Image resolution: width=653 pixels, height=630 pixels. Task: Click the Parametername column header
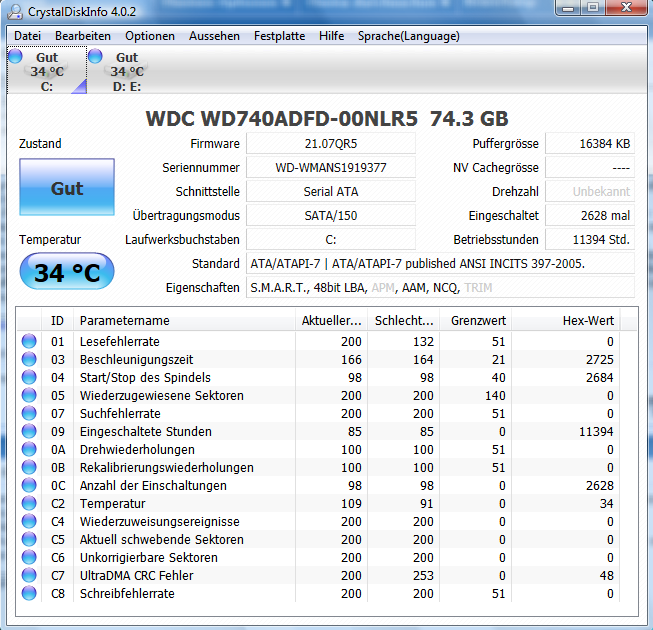pos(184,321)
